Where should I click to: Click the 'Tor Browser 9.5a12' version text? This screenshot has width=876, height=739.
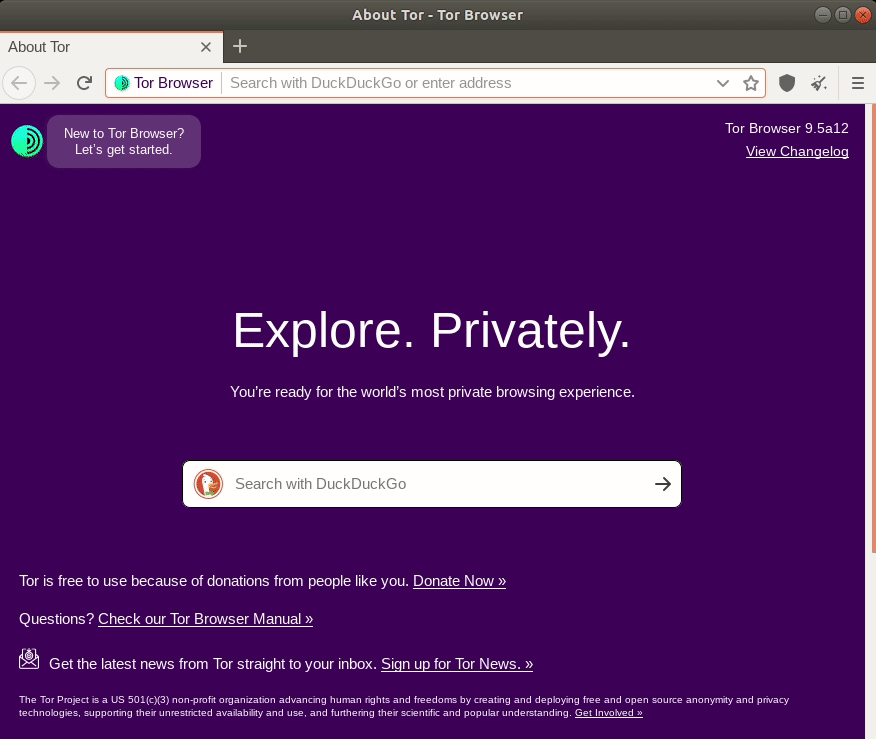click(x=787, y=128)
